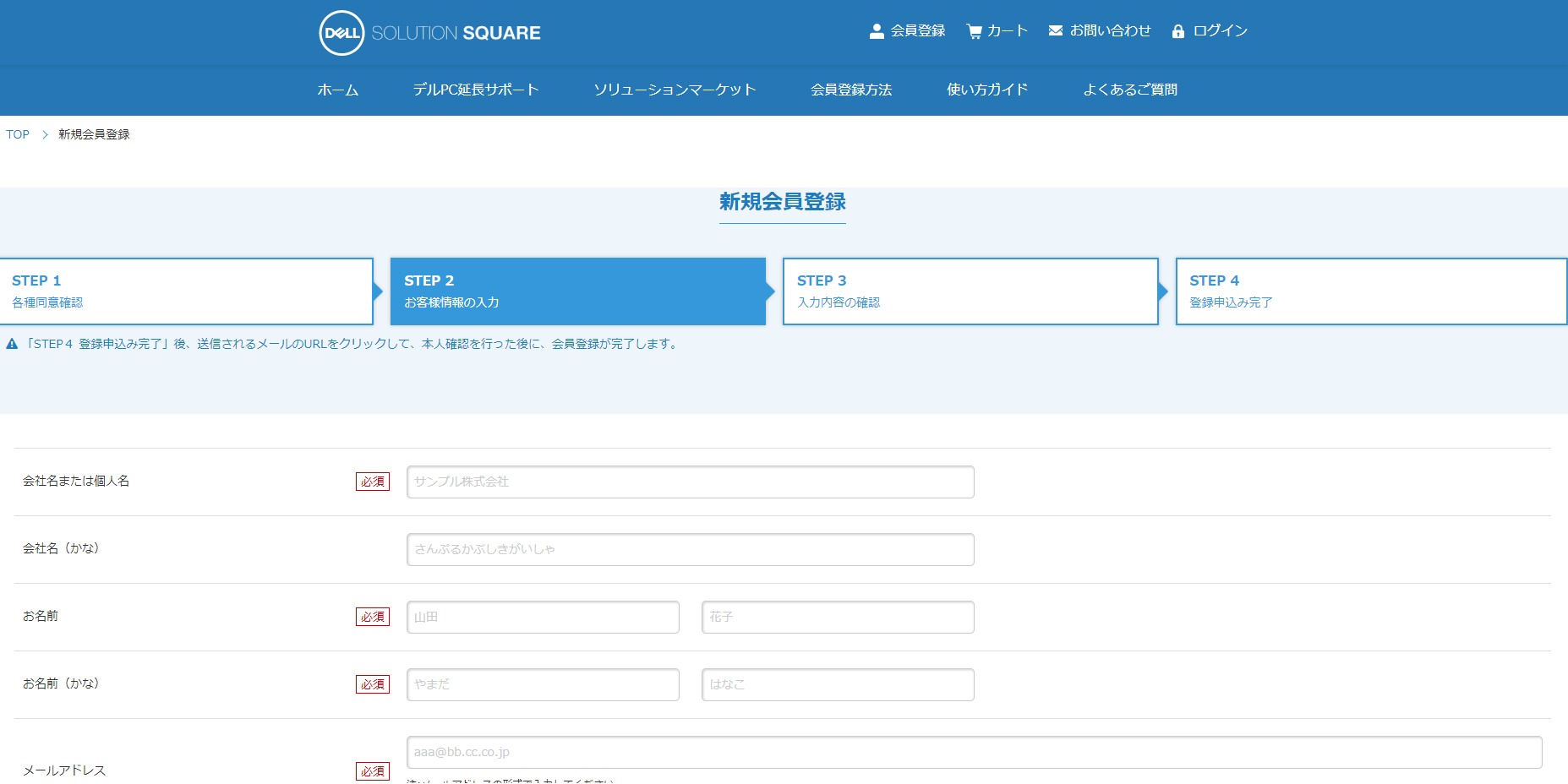Click the やまだ kana last name field
This screenshot has width=1568, height=784.
(x=543, y=684)
